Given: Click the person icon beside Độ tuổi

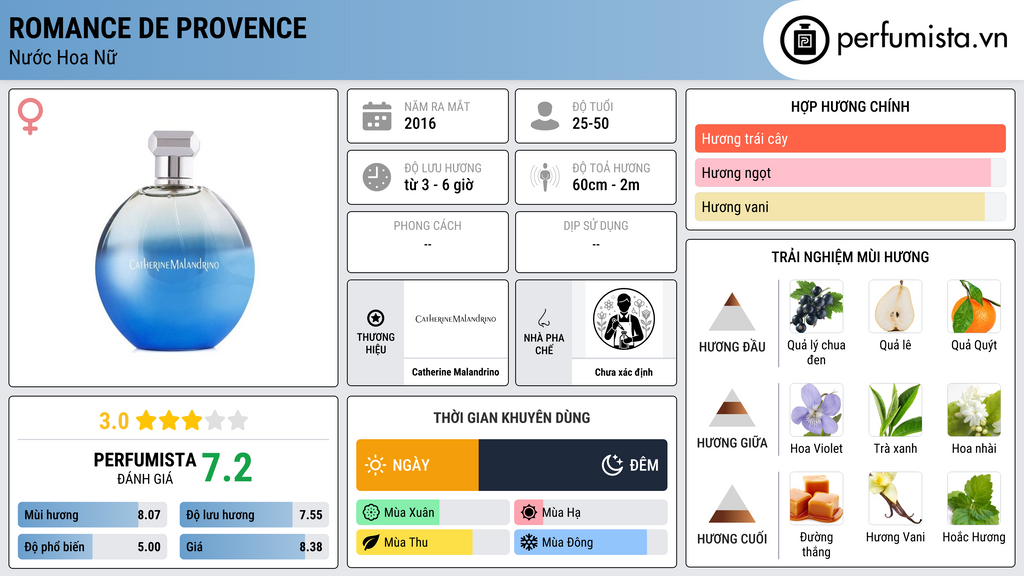Looking at the screenshot, I should pos(545,116).
